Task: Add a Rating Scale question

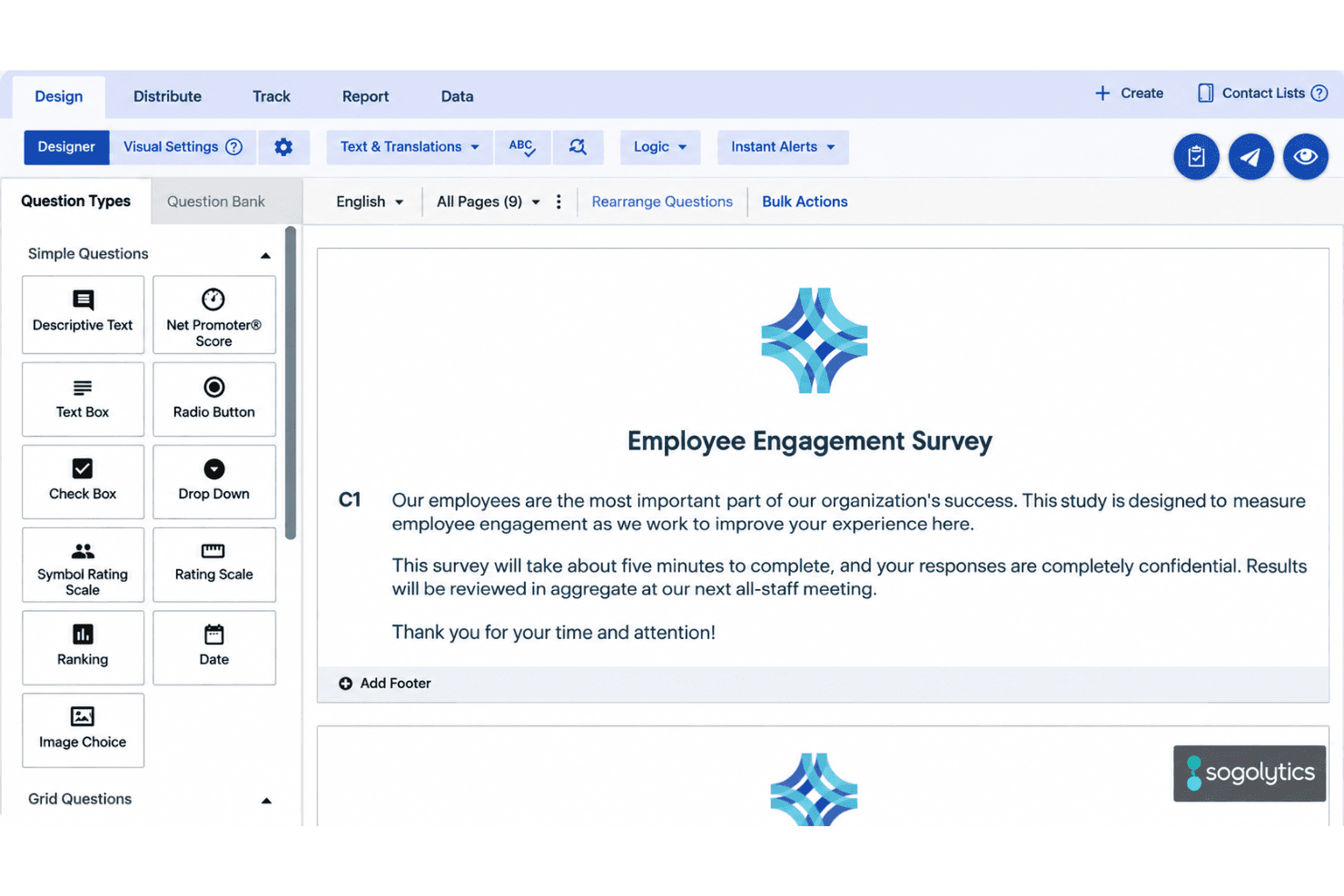Action: click(x=214, y=565)
